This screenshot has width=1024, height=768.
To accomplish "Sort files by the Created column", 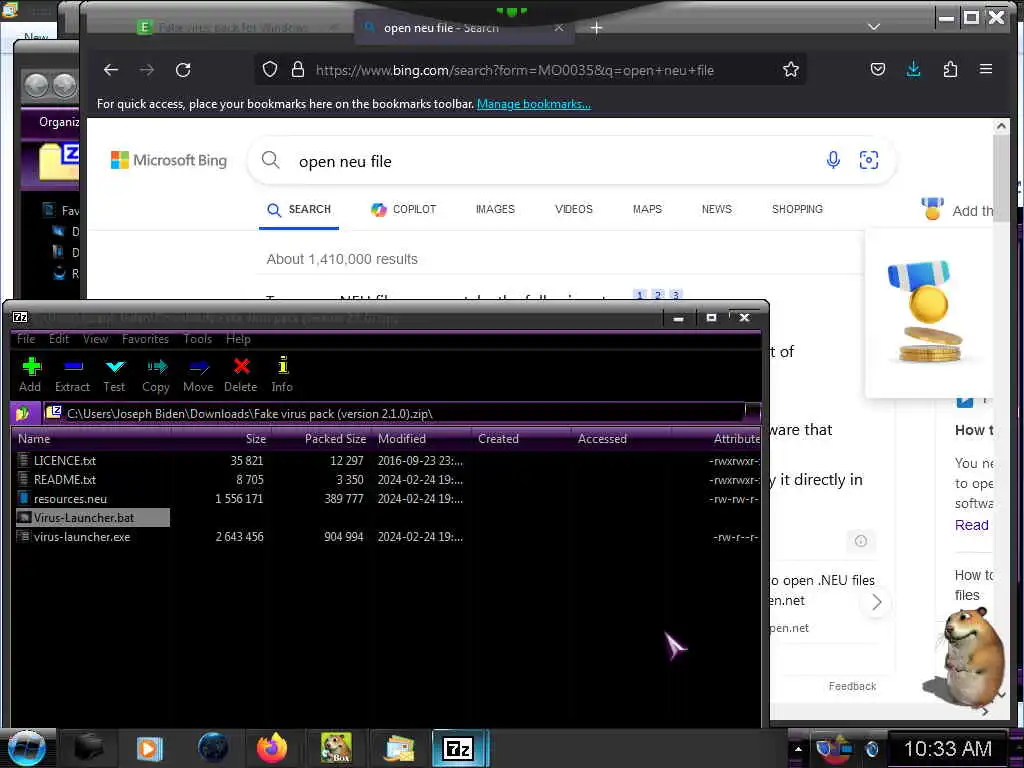I will [x=521, y=439].
